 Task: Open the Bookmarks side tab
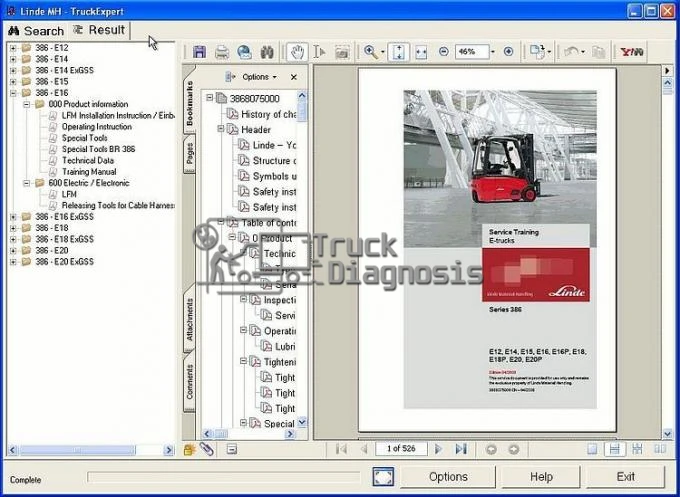point(189,103)
